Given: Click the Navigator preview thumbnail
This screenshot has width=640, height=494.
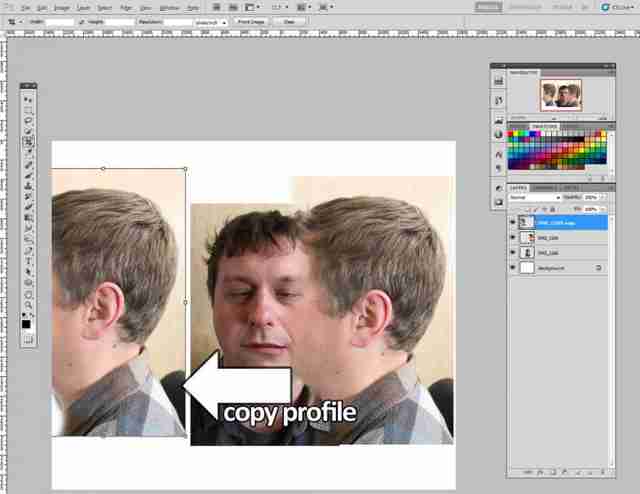Looking at the screenshot, I should pyautogui.click(x=561, y=95).
